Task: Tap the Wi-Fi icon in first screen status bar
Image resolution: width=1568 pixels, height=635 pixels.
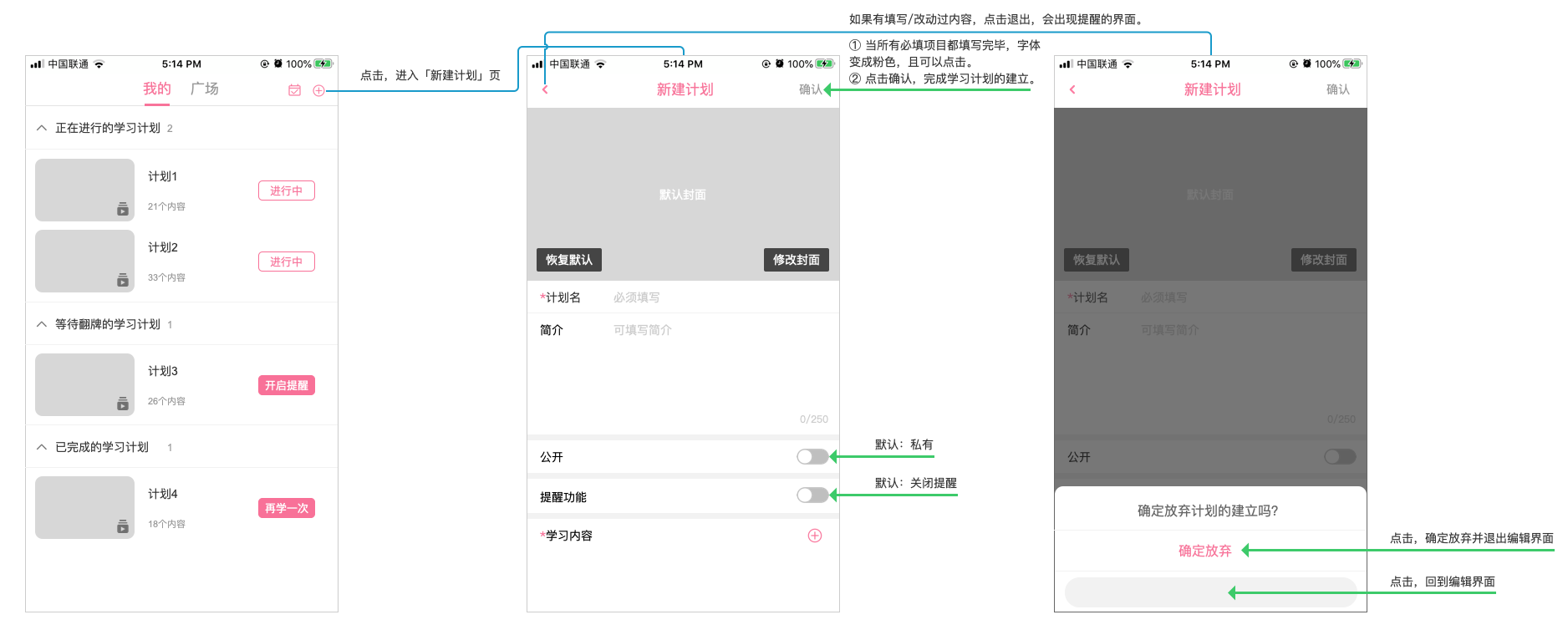Action: pyautogui.click(x=99, y=64)
